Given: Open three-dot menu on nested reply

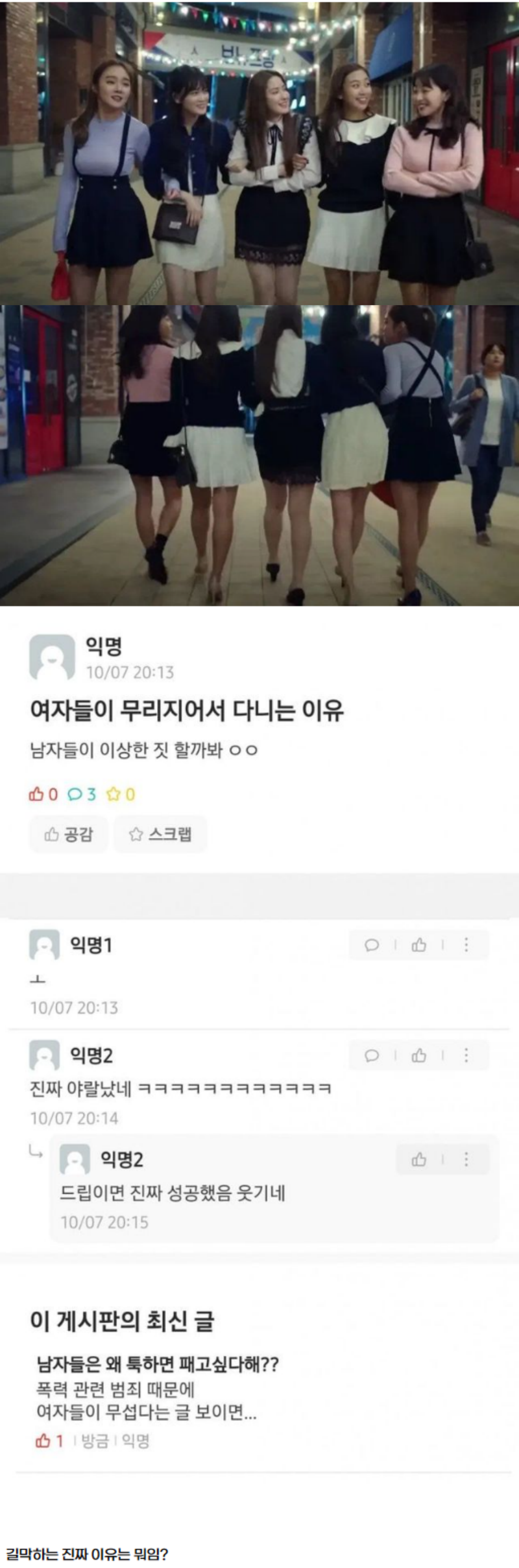Looking at the screenshot, I should pyautogui.click(x=466, y=1160).
